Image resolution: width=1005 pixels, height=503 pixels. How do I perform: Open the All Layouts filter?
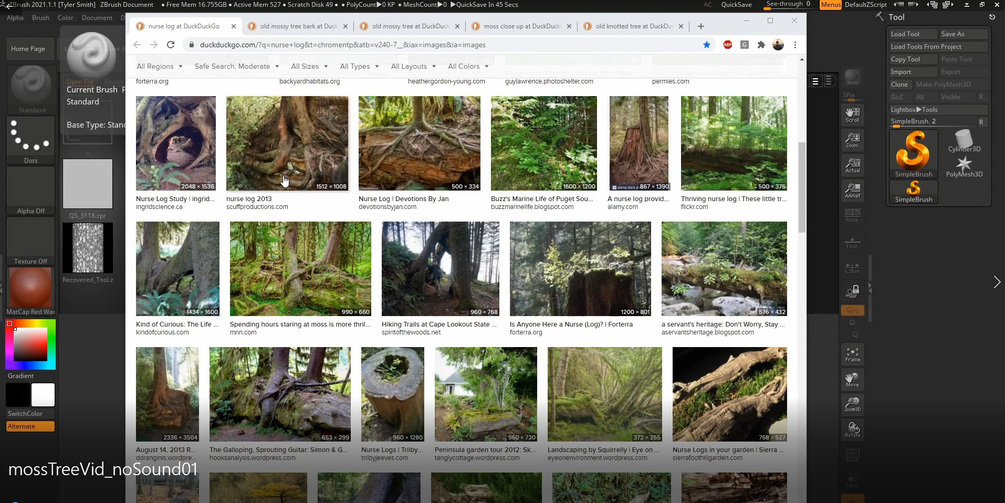click(x=413, y=66)
